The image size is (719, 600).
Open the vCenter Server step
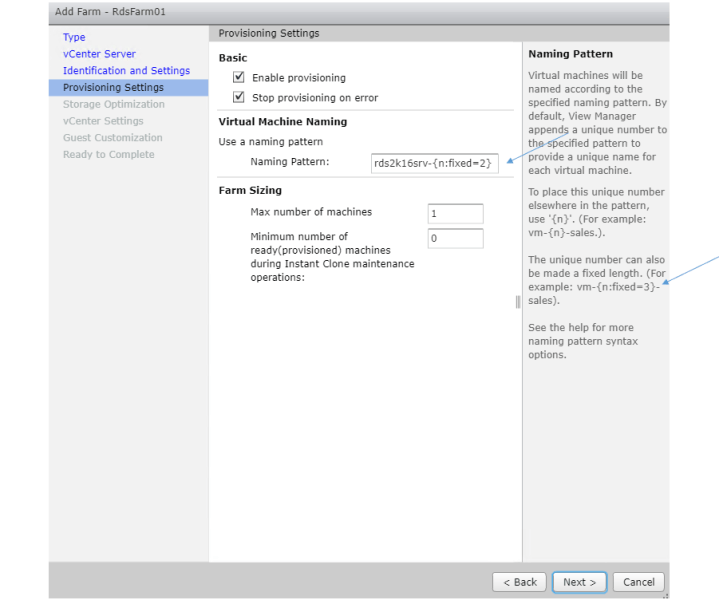pos(99,54)
